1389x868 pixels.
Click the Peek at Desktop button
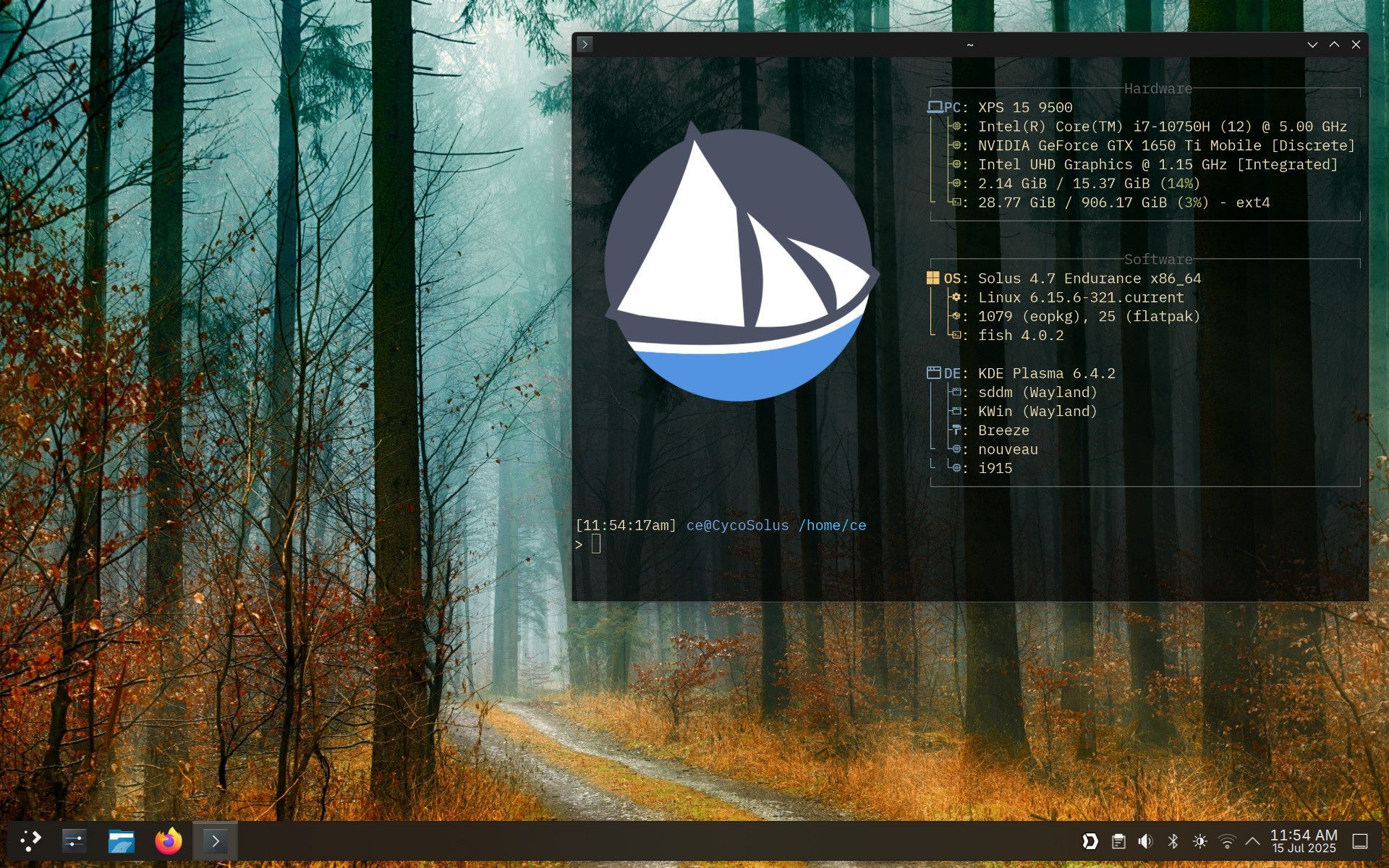coord(1360,841)
